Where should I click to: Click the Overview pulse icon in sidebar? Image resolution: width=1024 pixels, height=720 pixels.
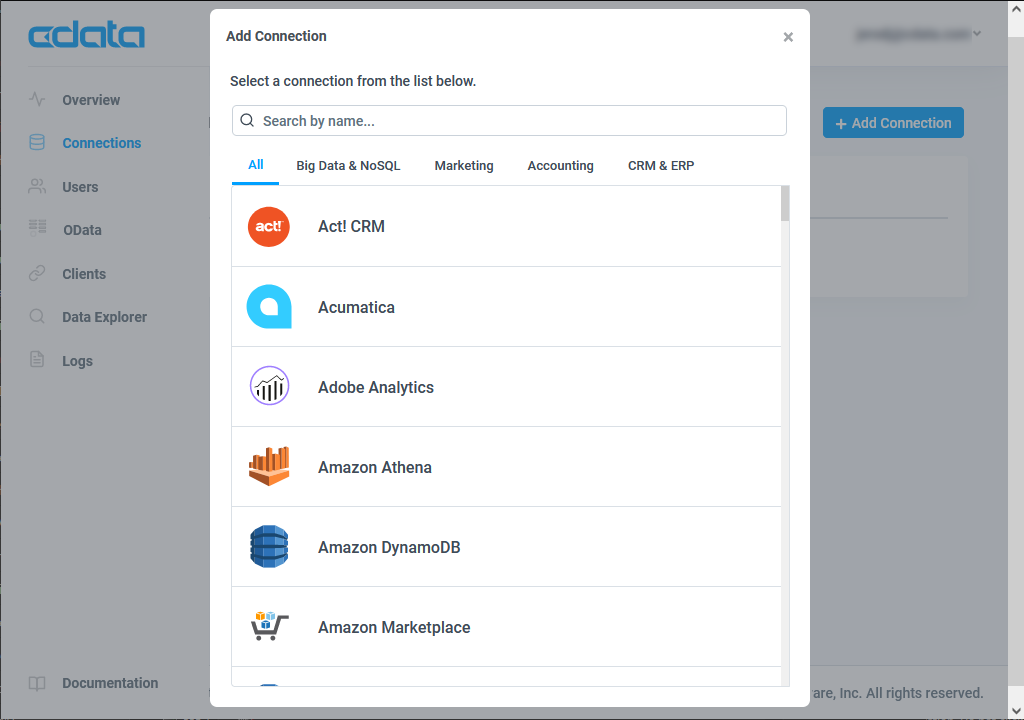(37, 99)
